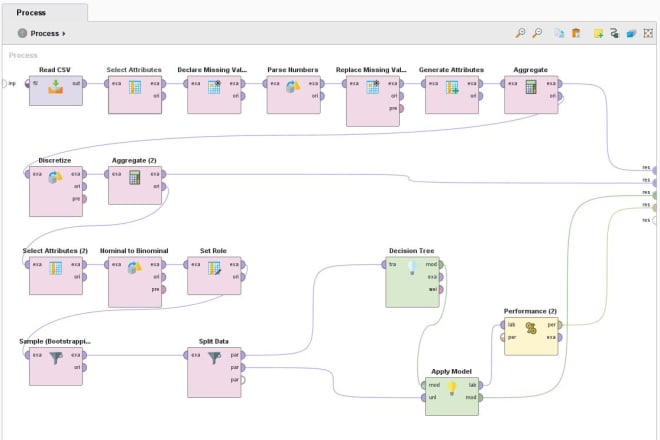Click the mod output port on Decision Tree
The height and width of the screenshot is (440, 660).
pos(441,265)
